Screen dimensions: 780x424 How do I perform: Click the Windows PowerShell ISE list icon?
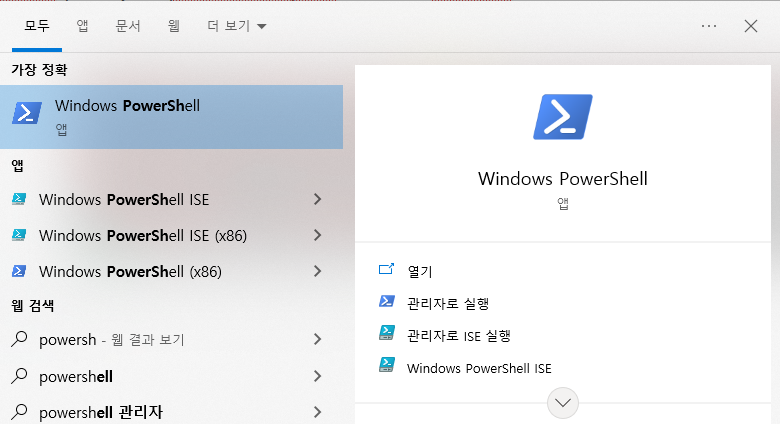point(19,199)
